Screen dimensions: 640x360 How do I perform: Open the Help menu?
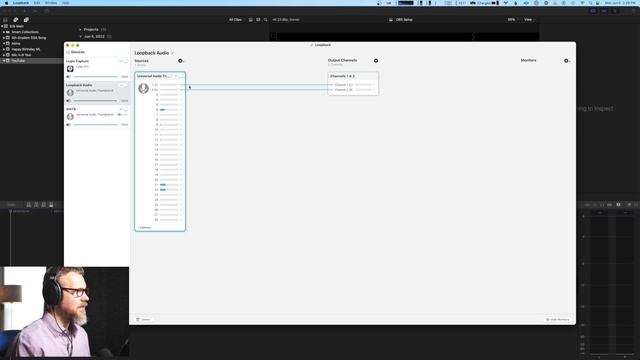(66, 3)
